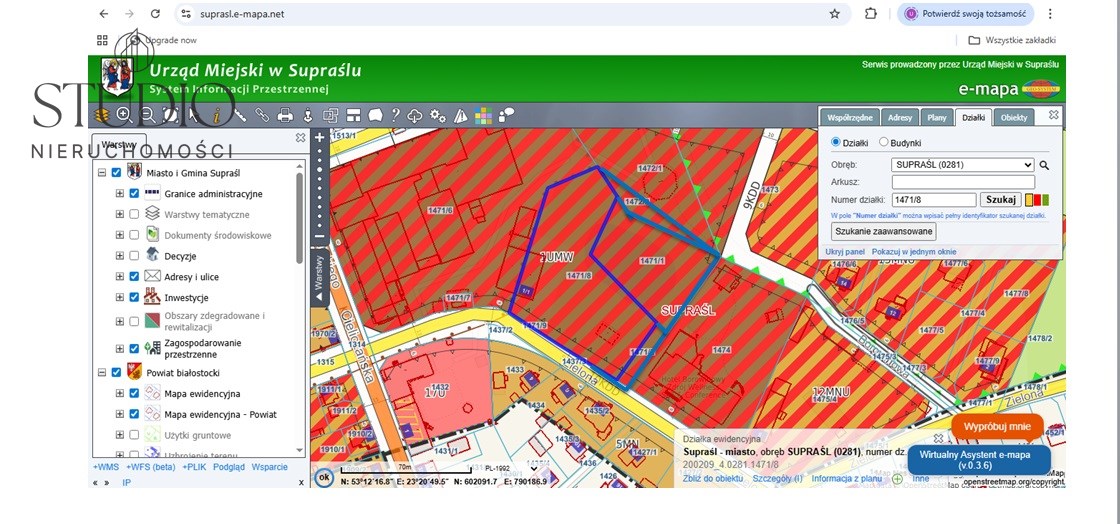This screenshot has width=1120, height=524.
Task: Expand the Inwestycje layer tree node
Action: pyautogui.click(x=119, y=298)
